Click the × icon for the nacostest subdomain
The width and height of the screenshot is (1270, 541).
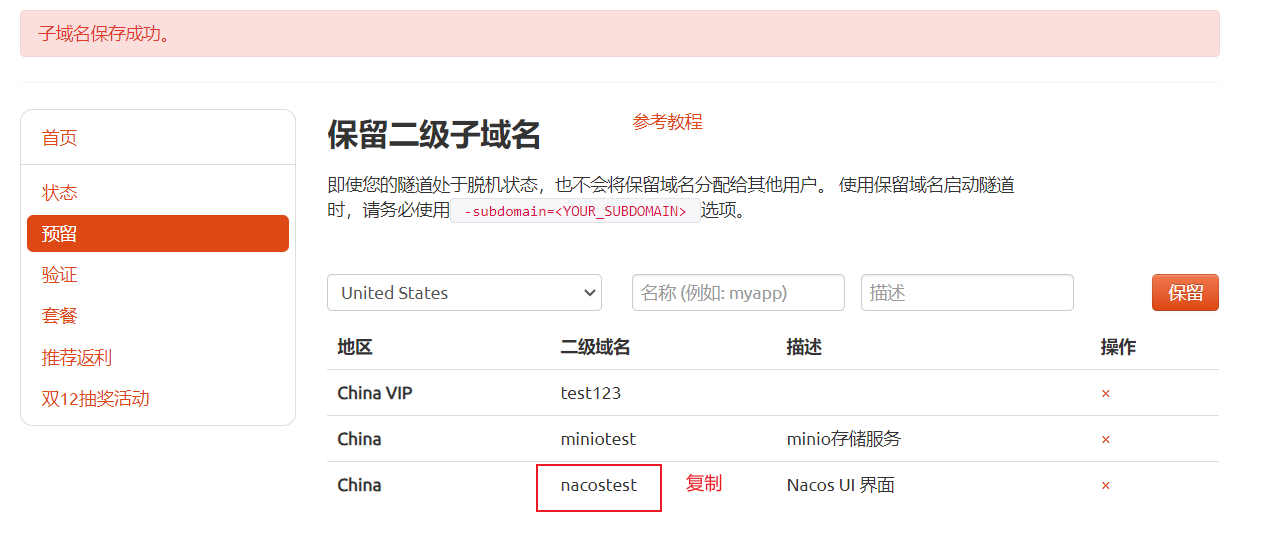(x=1105, y=486)
